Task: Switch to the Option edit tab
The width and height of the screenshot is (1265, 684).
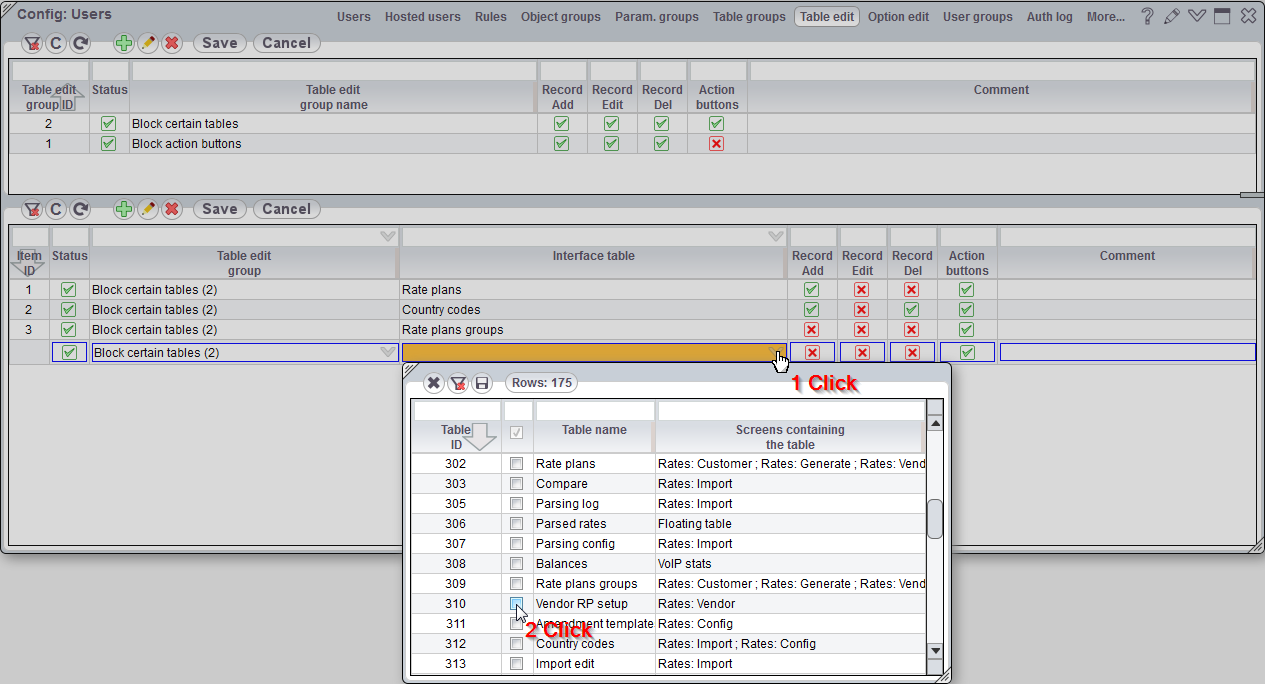Action: (x=898, y=15)
